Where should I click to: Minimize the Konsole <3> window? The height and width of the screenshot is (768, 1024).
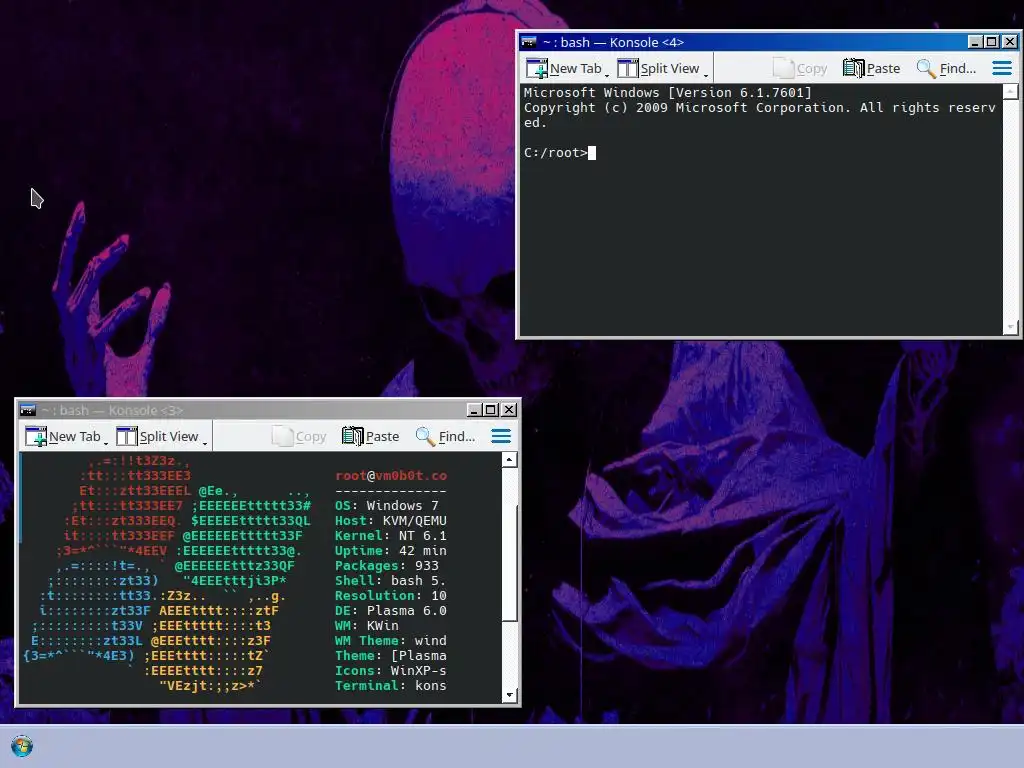point(474,410)
